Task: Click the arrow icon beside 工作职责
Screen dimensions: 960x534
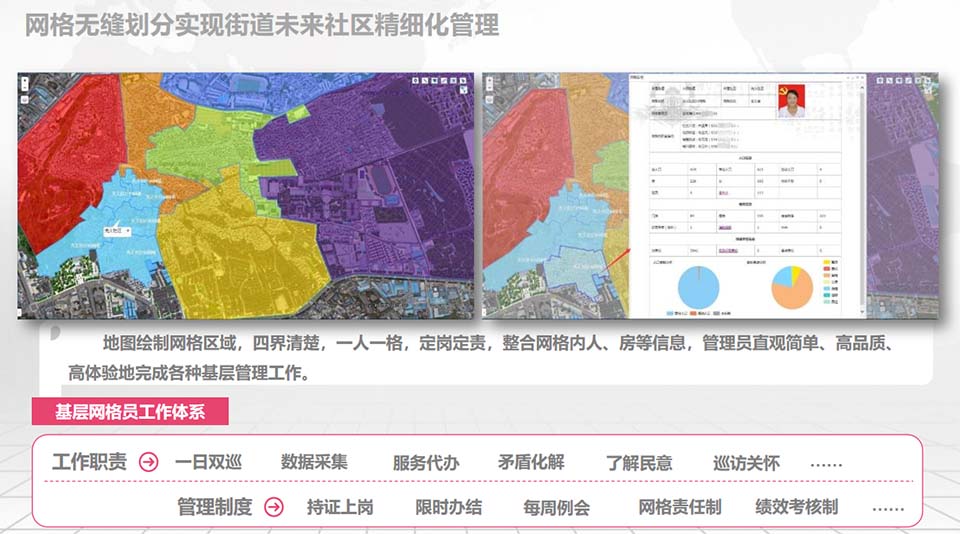Action: pos(148,463)
